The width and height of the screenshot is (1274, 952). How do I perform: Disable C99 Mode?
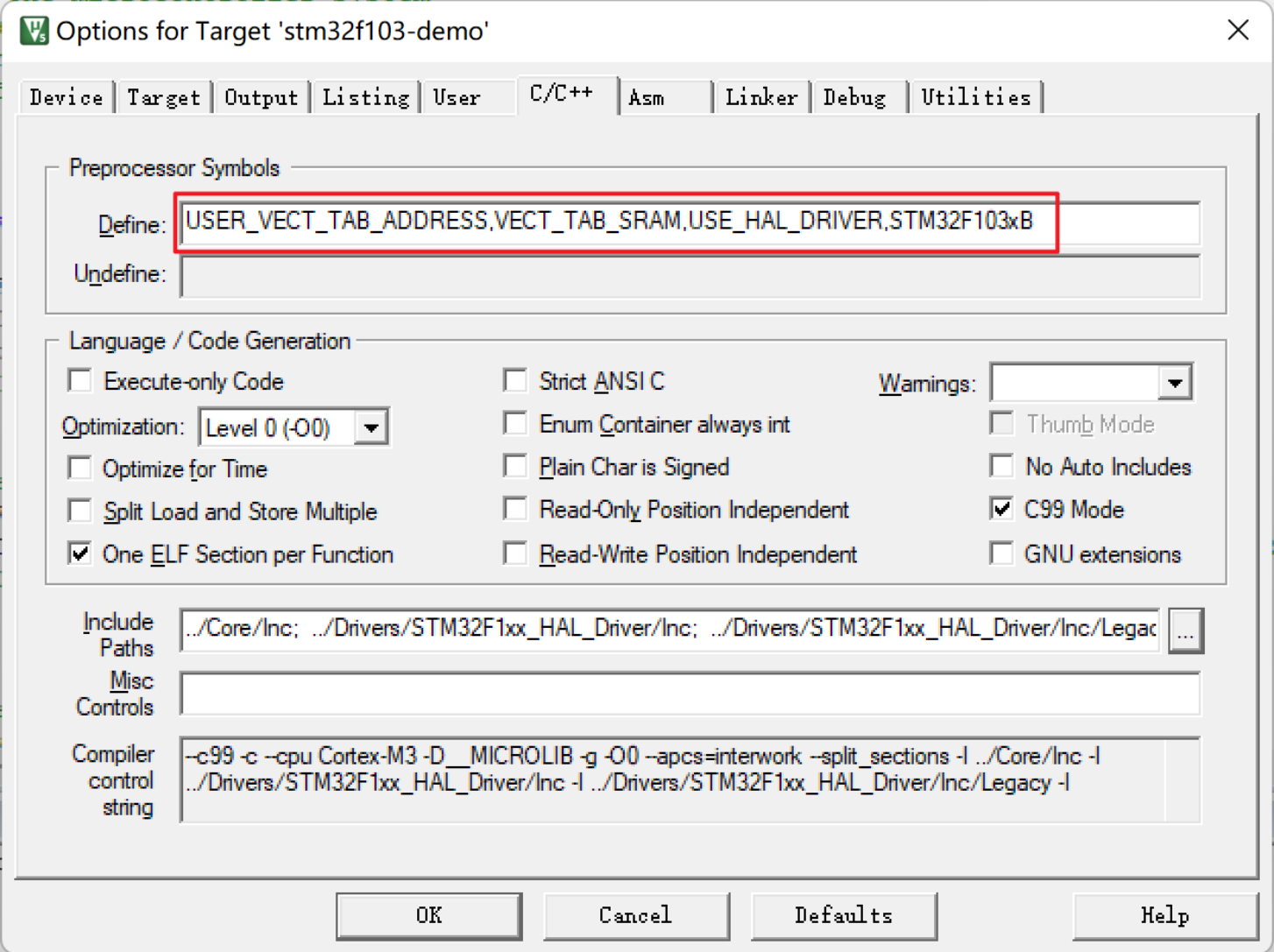point(1001,508)
